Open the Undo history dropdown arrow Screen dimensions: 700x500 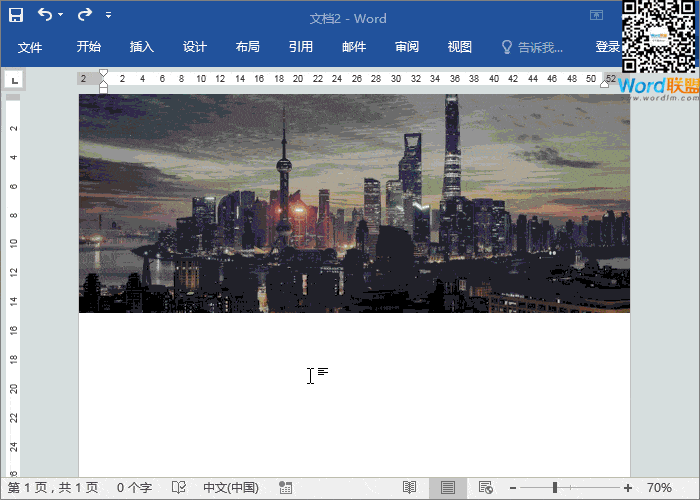point(60,15)
